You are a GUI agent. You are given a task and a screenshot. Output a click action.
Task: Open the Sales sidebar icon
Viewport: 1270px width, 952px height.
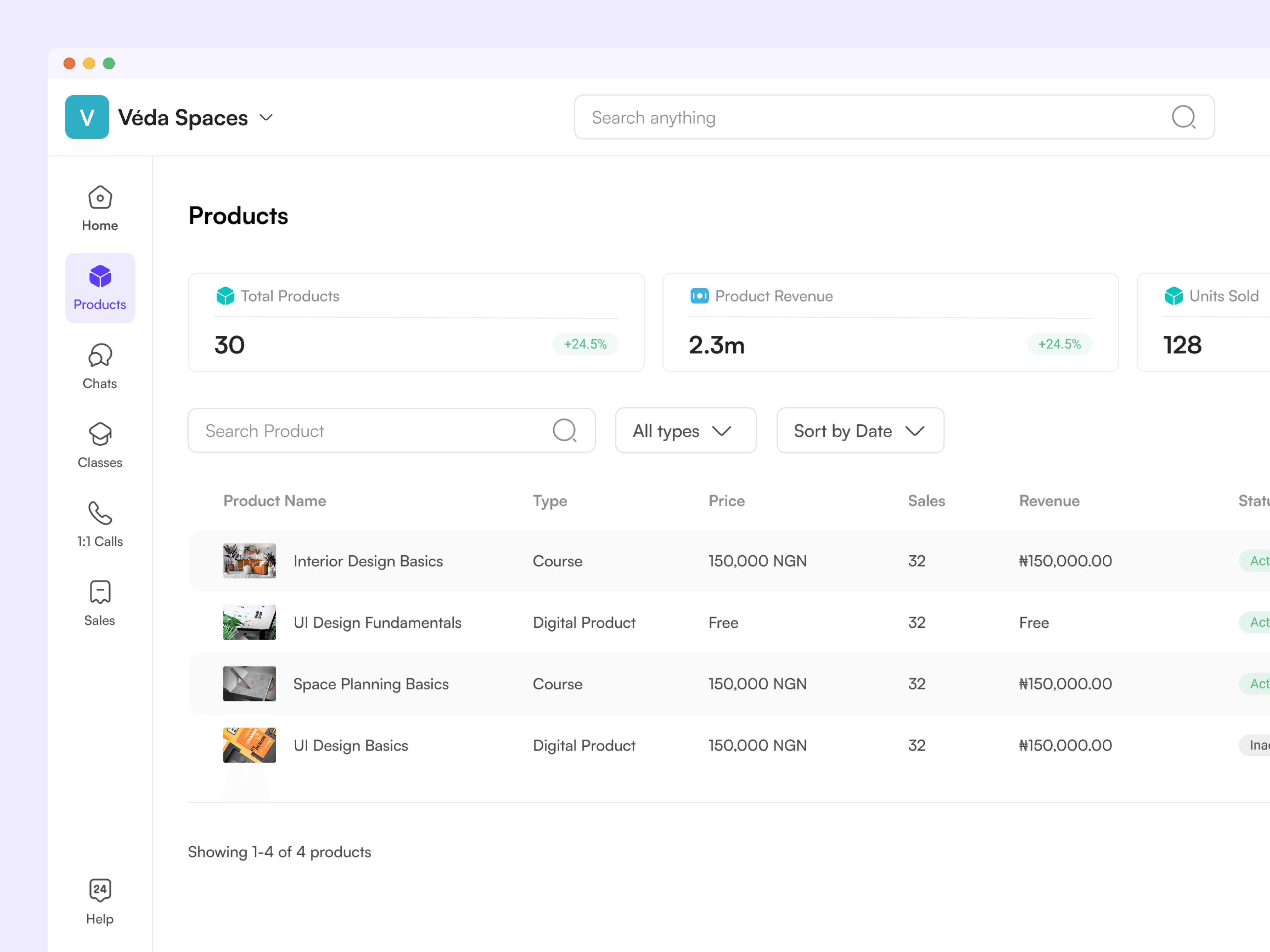(x=100, y=592)
